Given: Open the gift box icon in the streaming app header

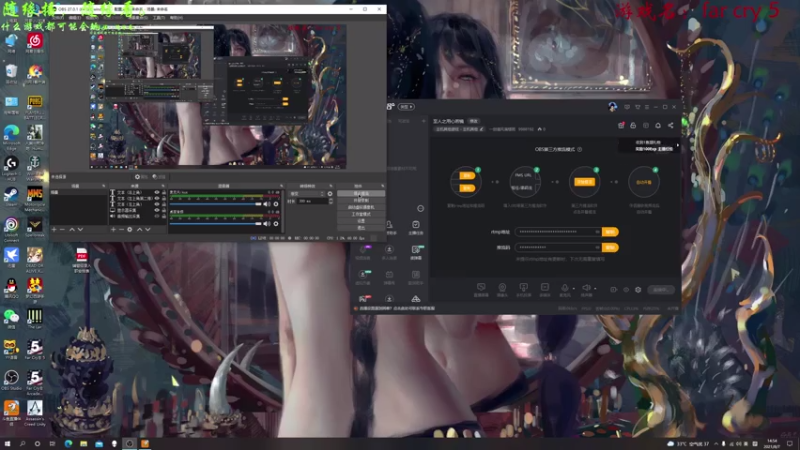Looking at the screenshot, I should point(621,126).
